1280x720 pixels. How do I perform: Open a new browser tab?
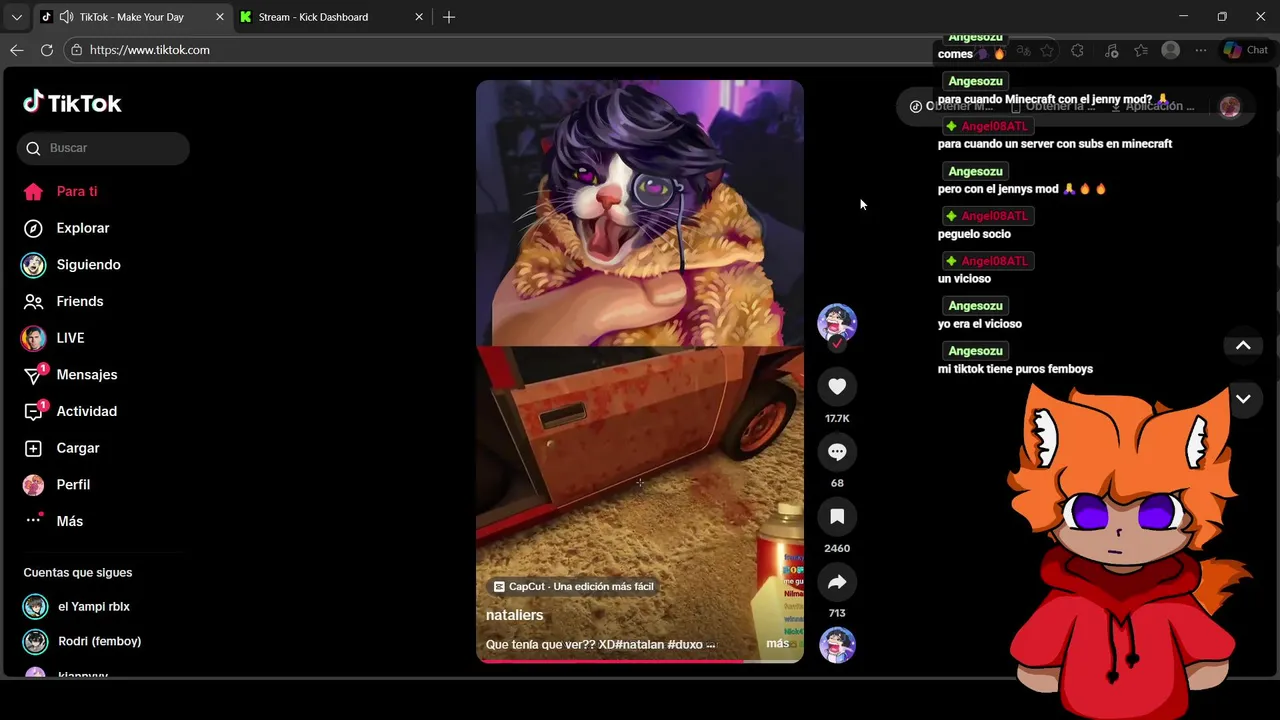(x=449, y=17)
